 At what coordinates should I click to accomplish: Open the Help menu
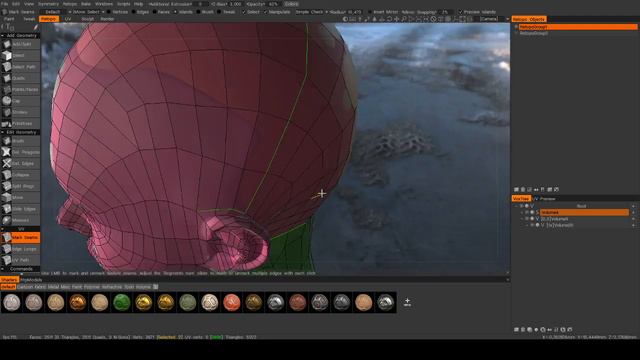tap(138, 4)
